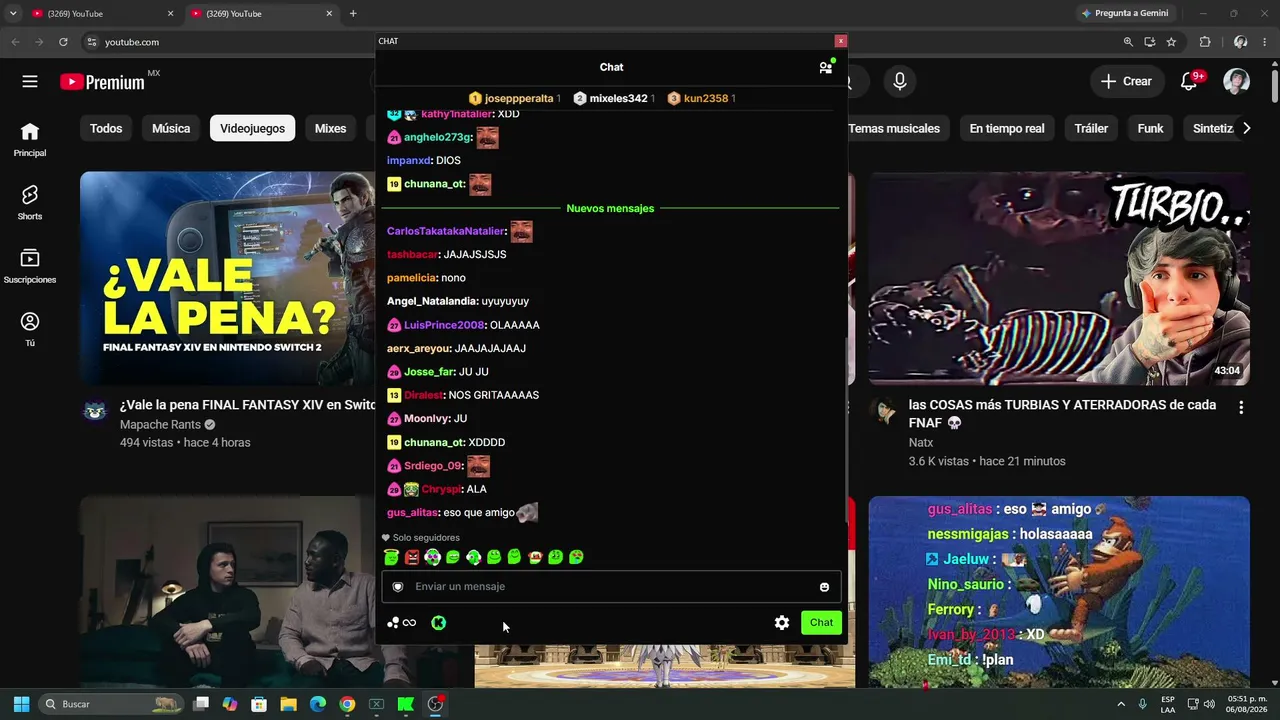The height and width of the screenshot is (720, 1280).
Task: Select the Tráiler filter chip
Action: tap(1091, 128)
